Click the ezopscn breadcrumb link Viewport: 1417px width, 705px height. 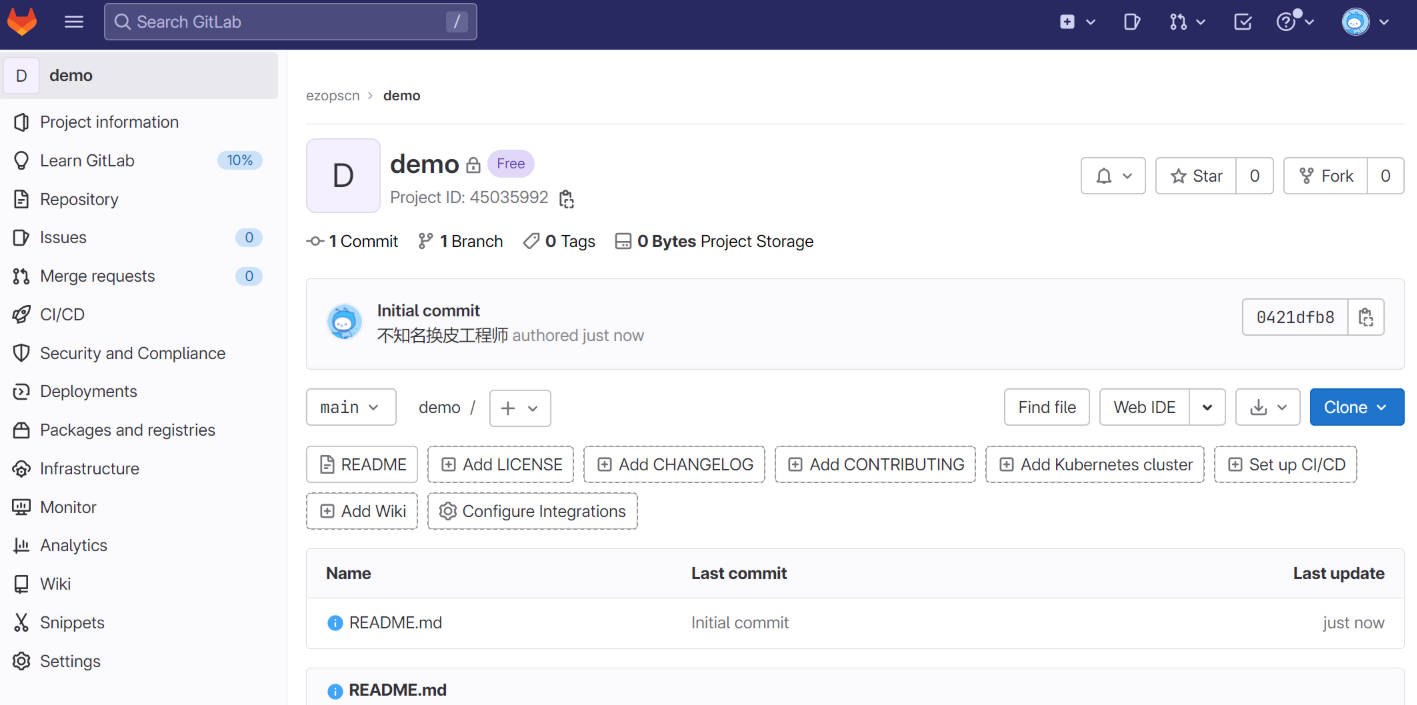pyautogui.click(x=333, y=96)
